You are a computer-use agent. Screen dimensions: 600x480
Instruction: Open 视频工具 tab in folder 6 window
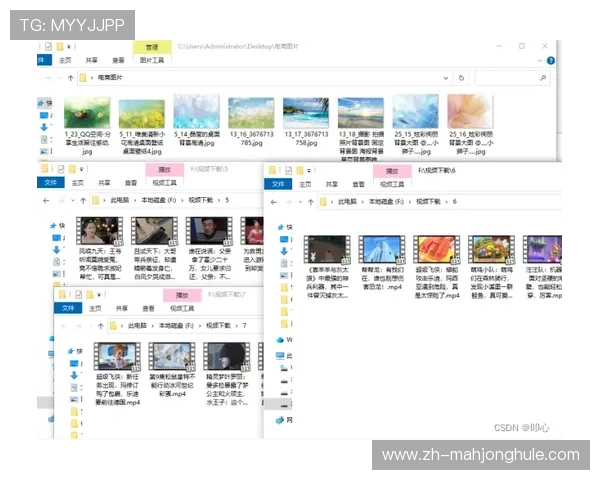tap(392, 184)
